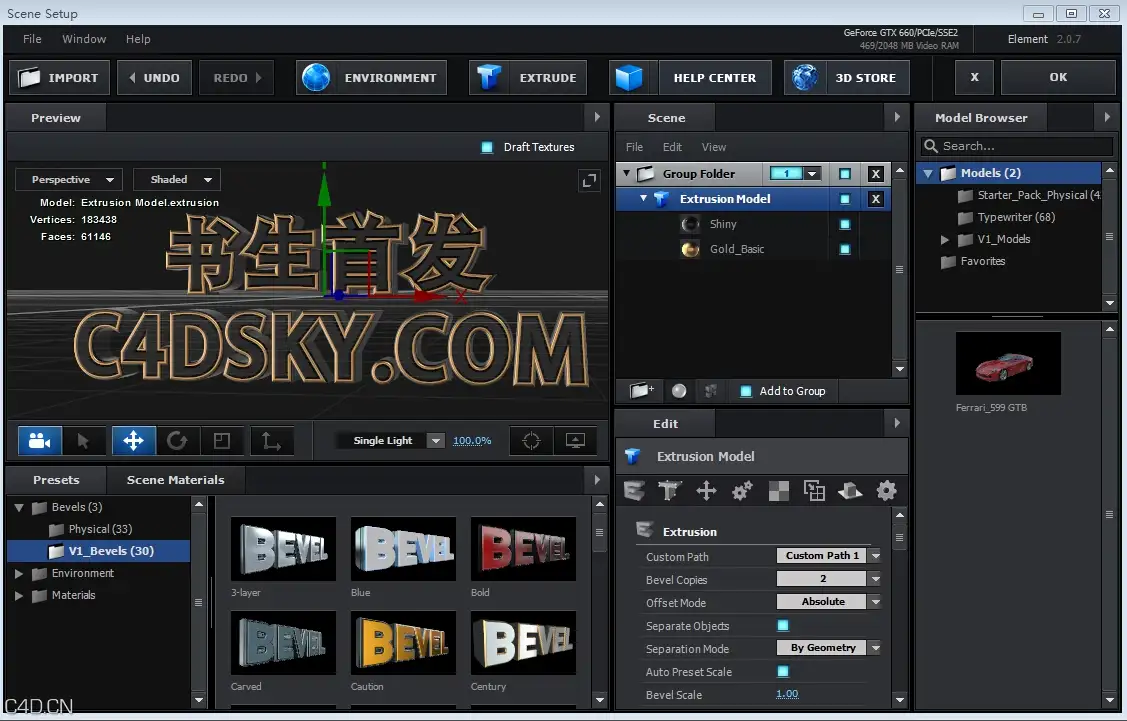Click the IMPORT button

coord(60,78)
